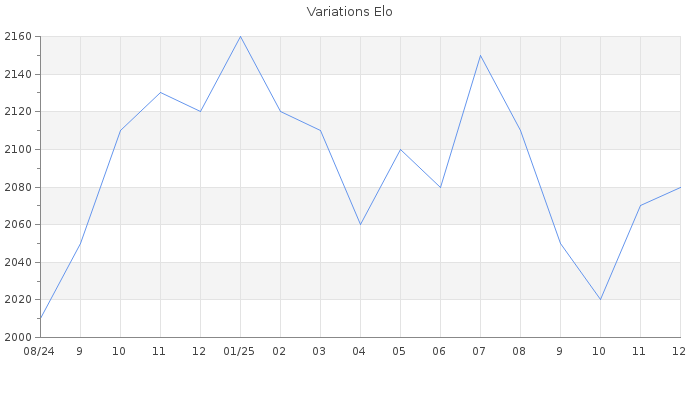Click the line's data point above 02
This screenshot has height=400, width=700.
[280, 111]
